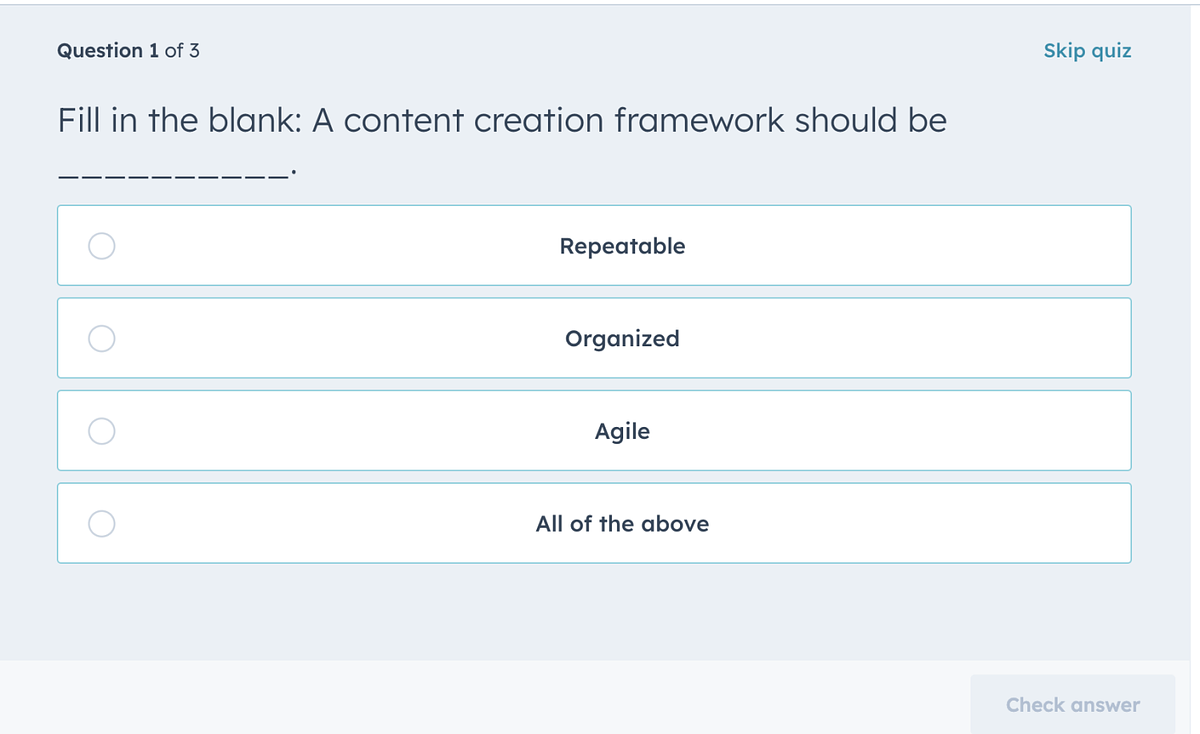This screenshot has width=1200, height=734.
Task: Click the 'Agile' answer label text
Action: tap(622, 432)
